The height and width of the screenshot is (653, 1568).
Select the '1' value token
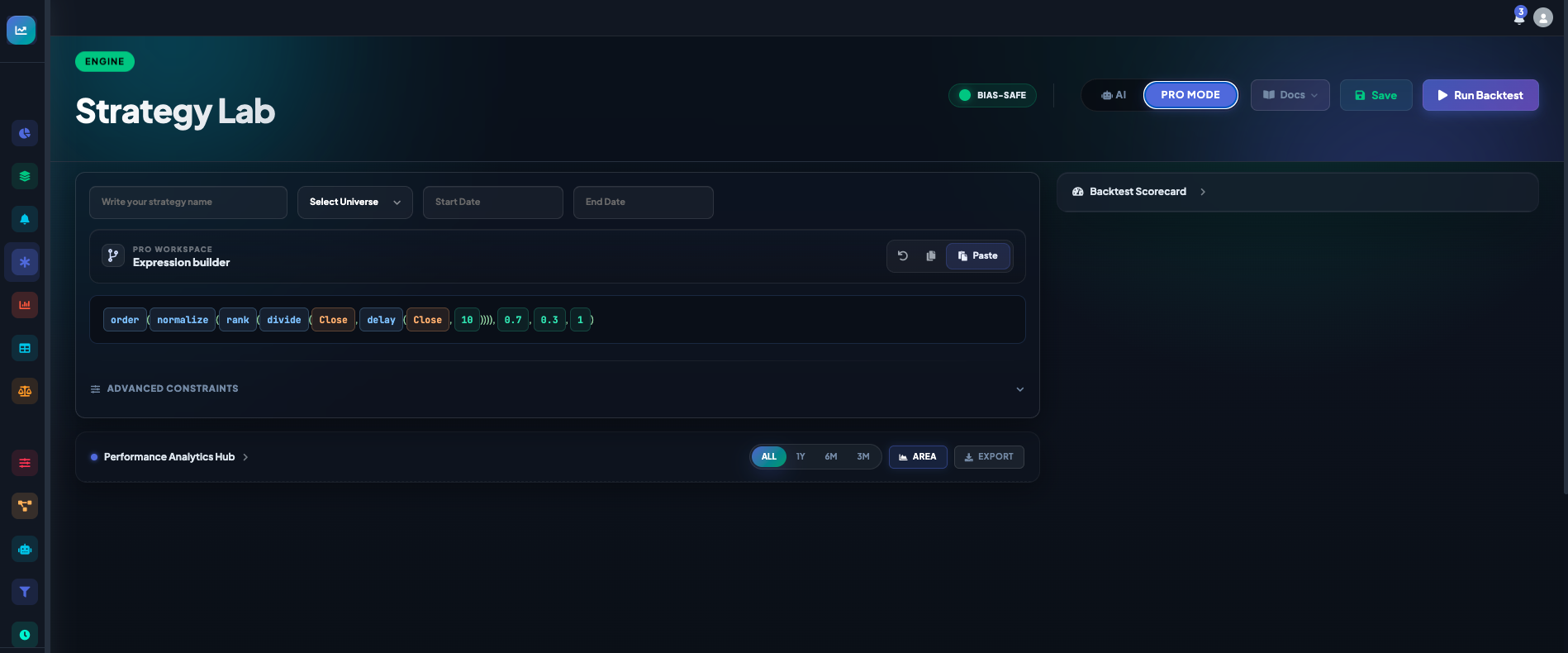(580, 320)
